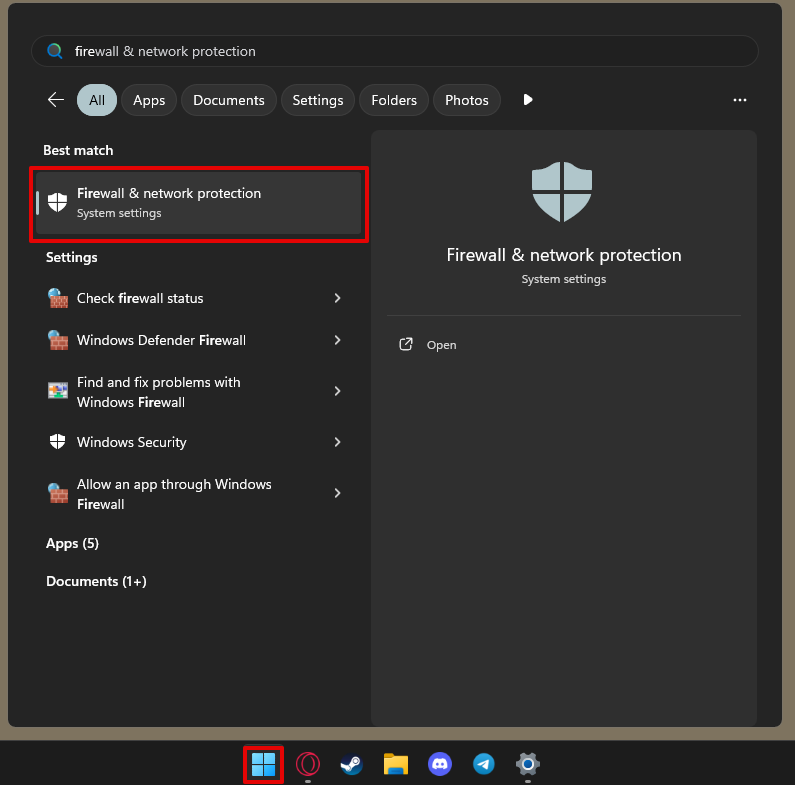
Task: Click the Windows Start button in taskbar
Action: (263, 764)
